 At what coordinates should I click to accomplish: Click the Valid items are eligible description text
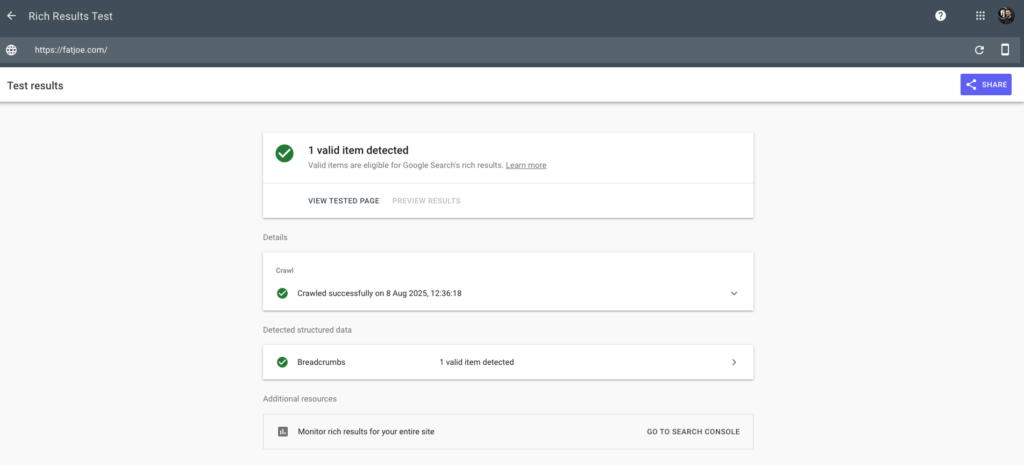[406, 165]
